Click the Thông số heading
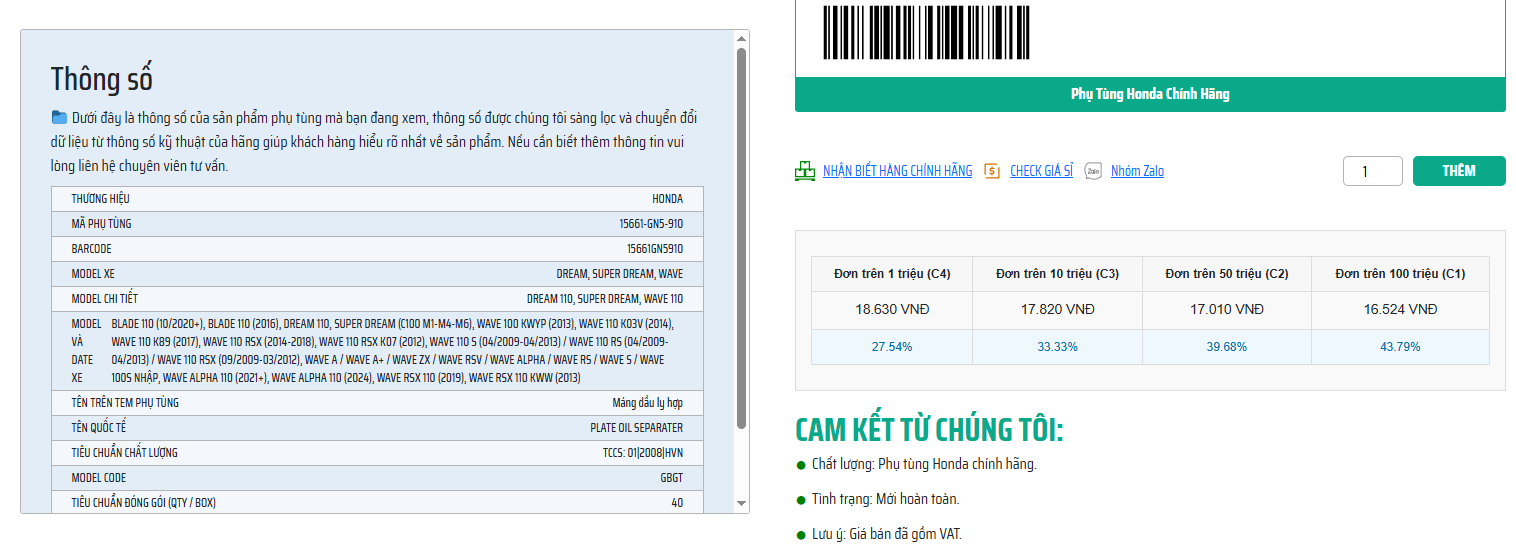Image resolution: width=1516 pixels, height=555 pixels. point(102,78)
